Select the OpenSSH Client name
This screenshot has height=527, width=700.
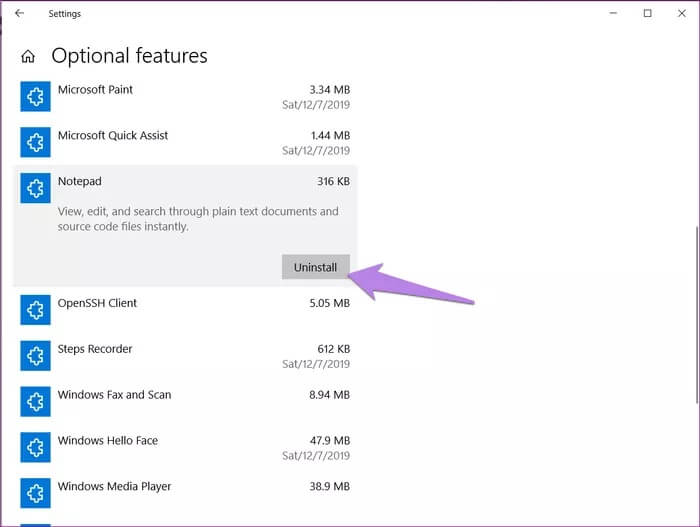97,303
